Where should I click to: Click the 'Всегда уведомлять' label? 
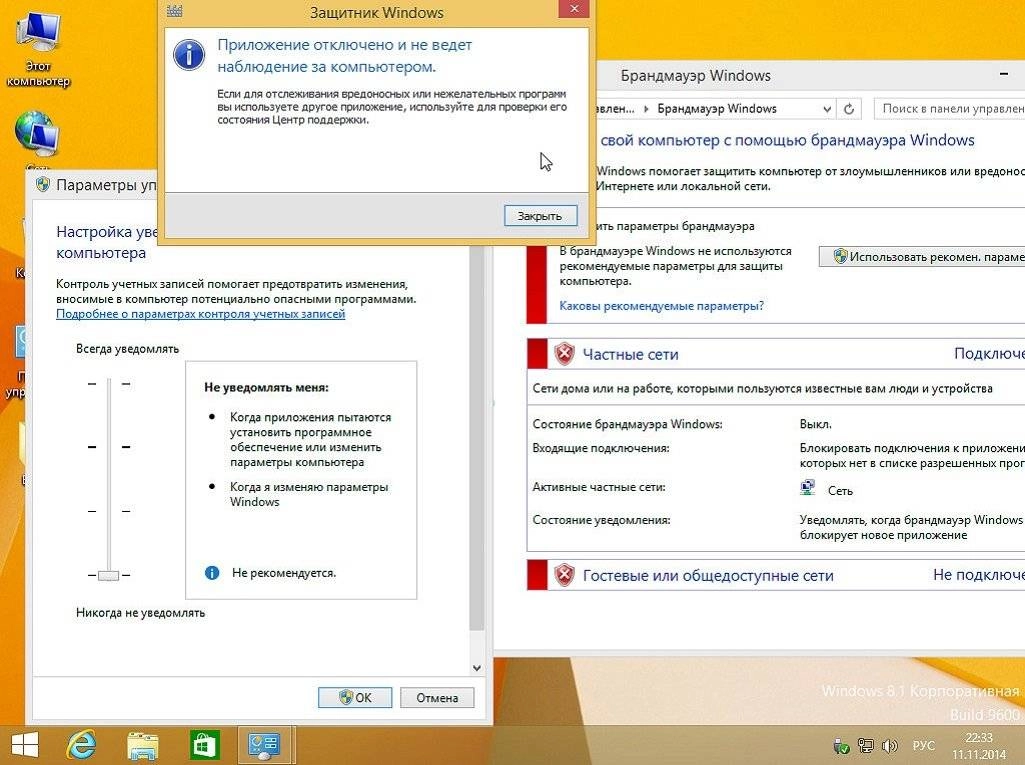[127, 349]
